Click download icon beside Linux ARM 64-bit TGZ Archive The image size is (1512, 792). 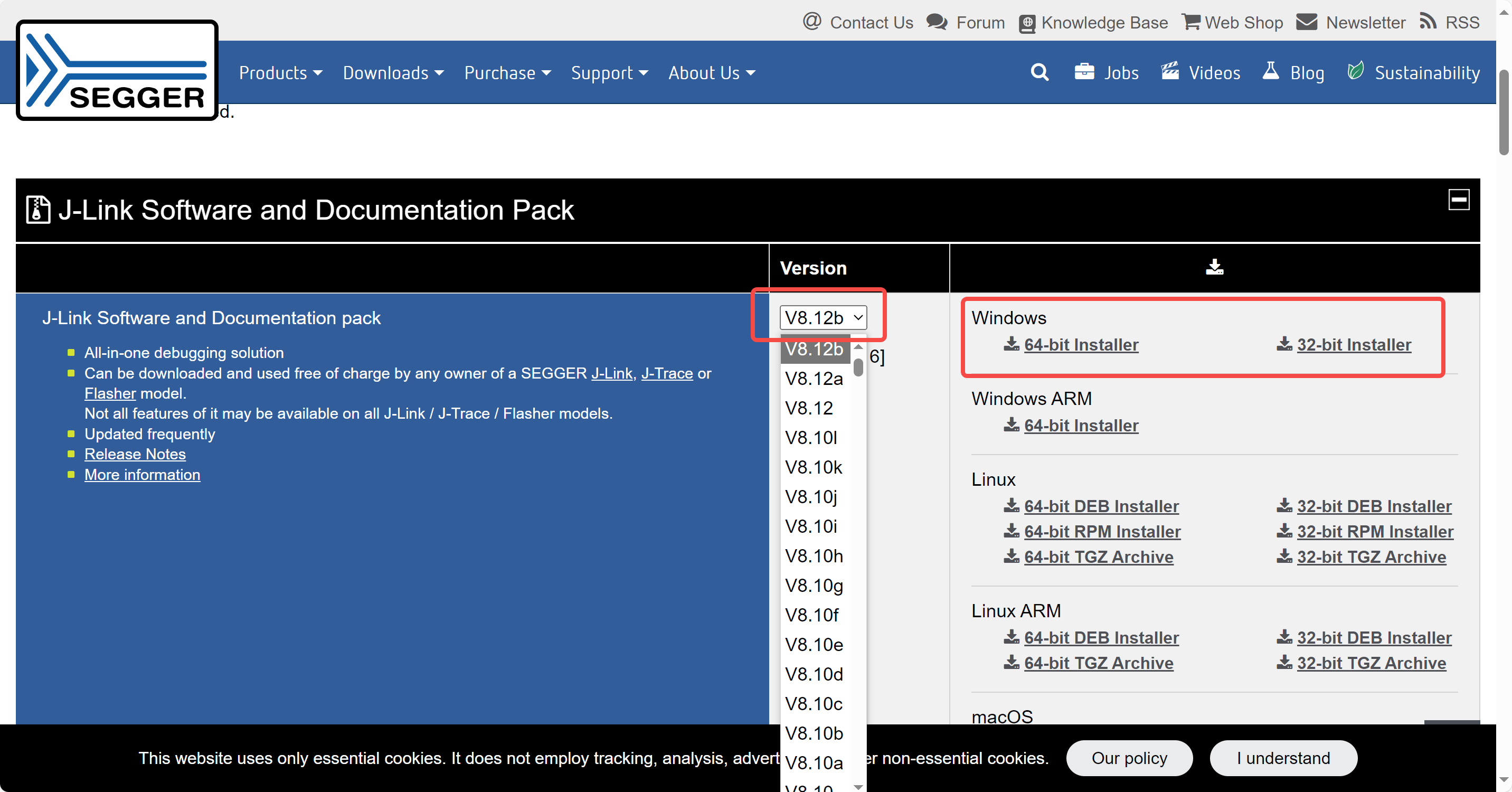click(1012, 662)
